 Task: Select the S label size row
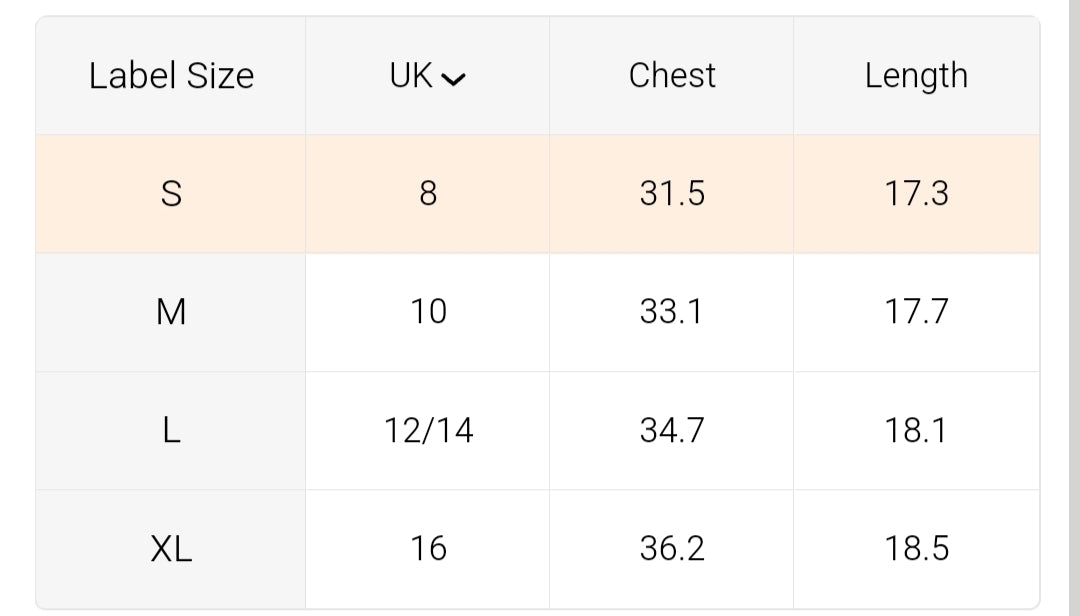(x=171, y=194)
